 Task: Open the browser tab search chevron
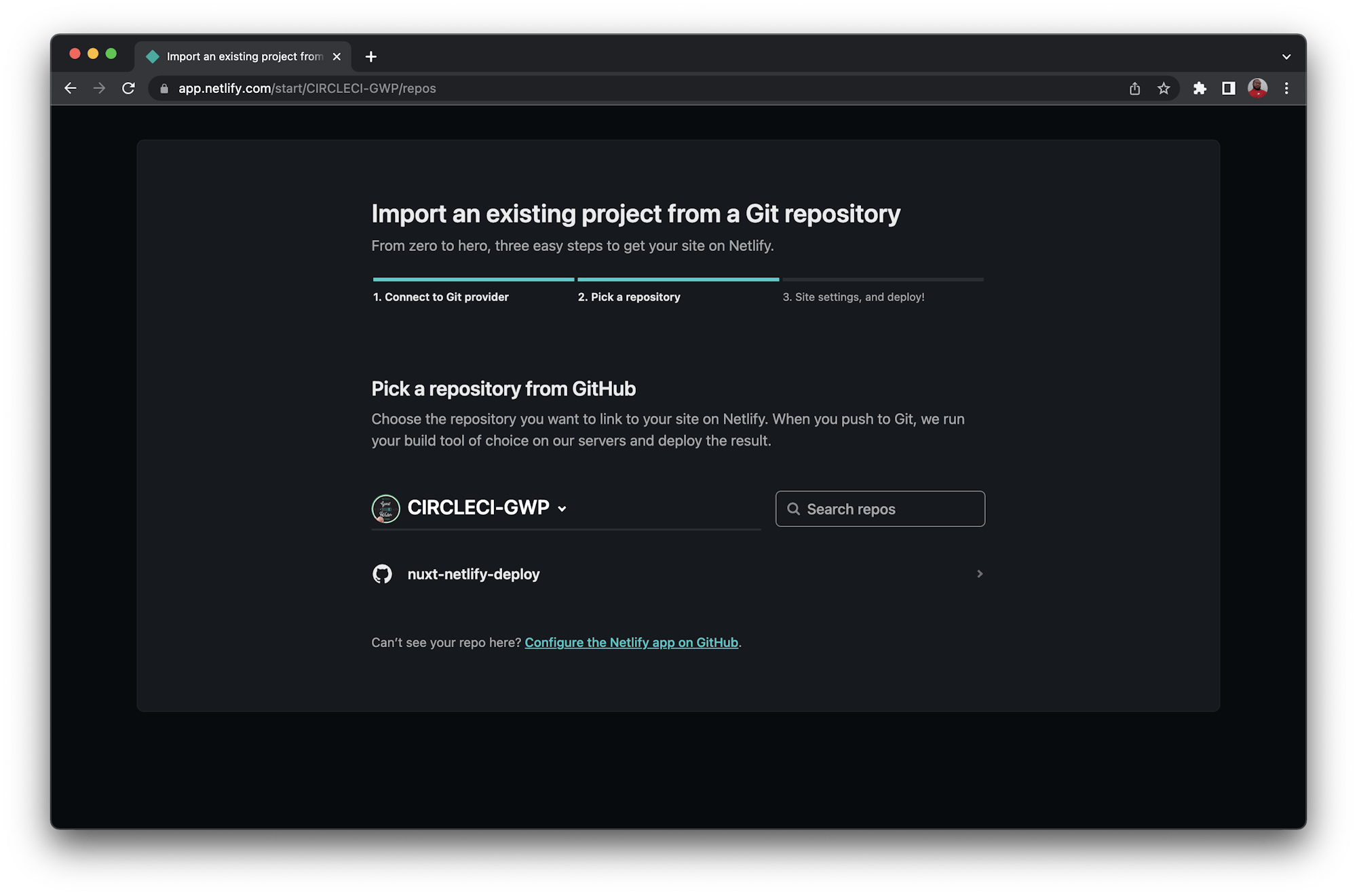(x=1286, y=56)
